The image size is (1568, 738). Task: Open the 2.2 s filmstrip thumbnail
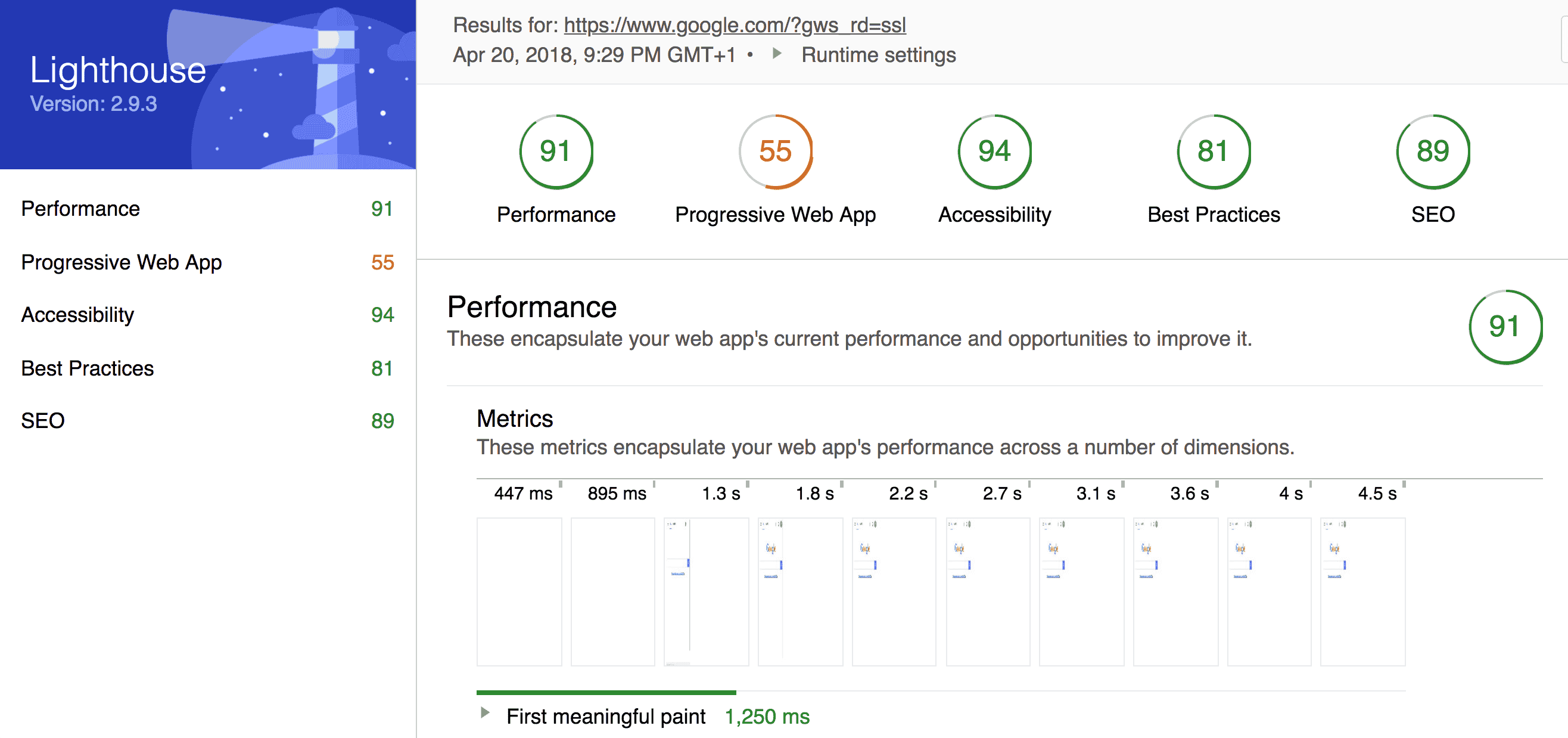point(894,591)
